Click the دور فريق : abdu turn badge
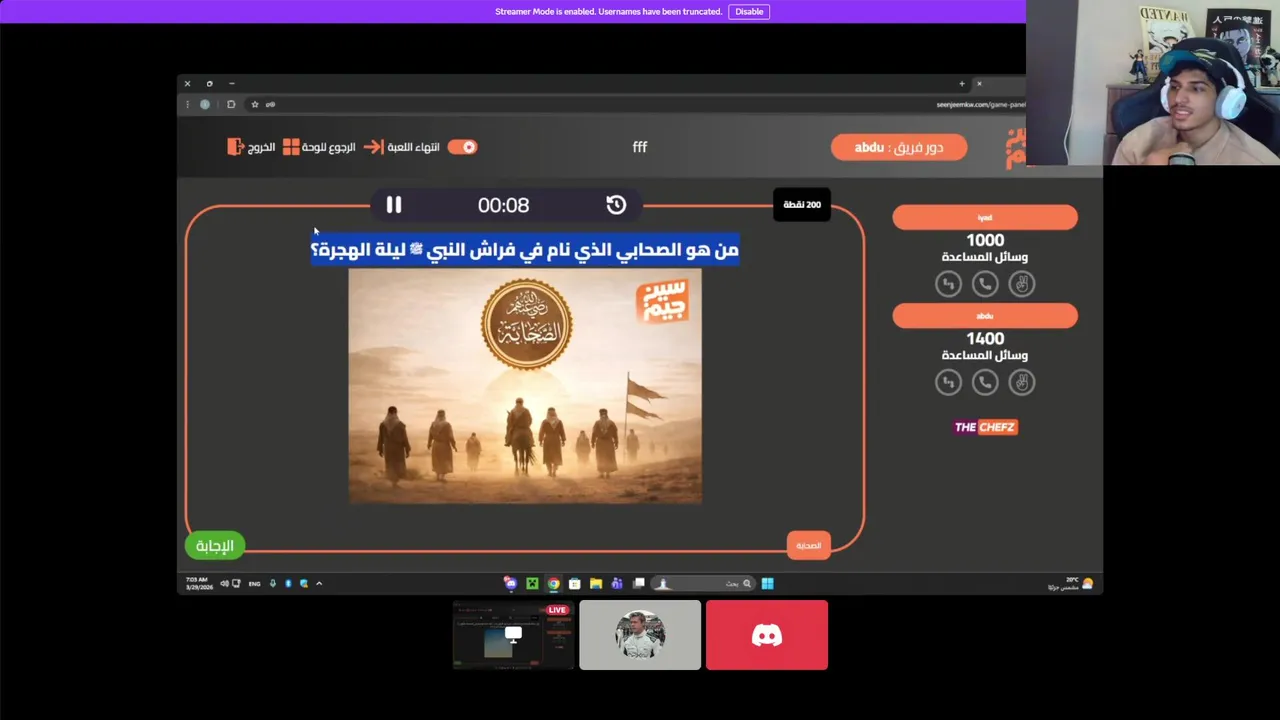Image resolution: width=1280 pixels, height=720 pixels. point(899,147)
